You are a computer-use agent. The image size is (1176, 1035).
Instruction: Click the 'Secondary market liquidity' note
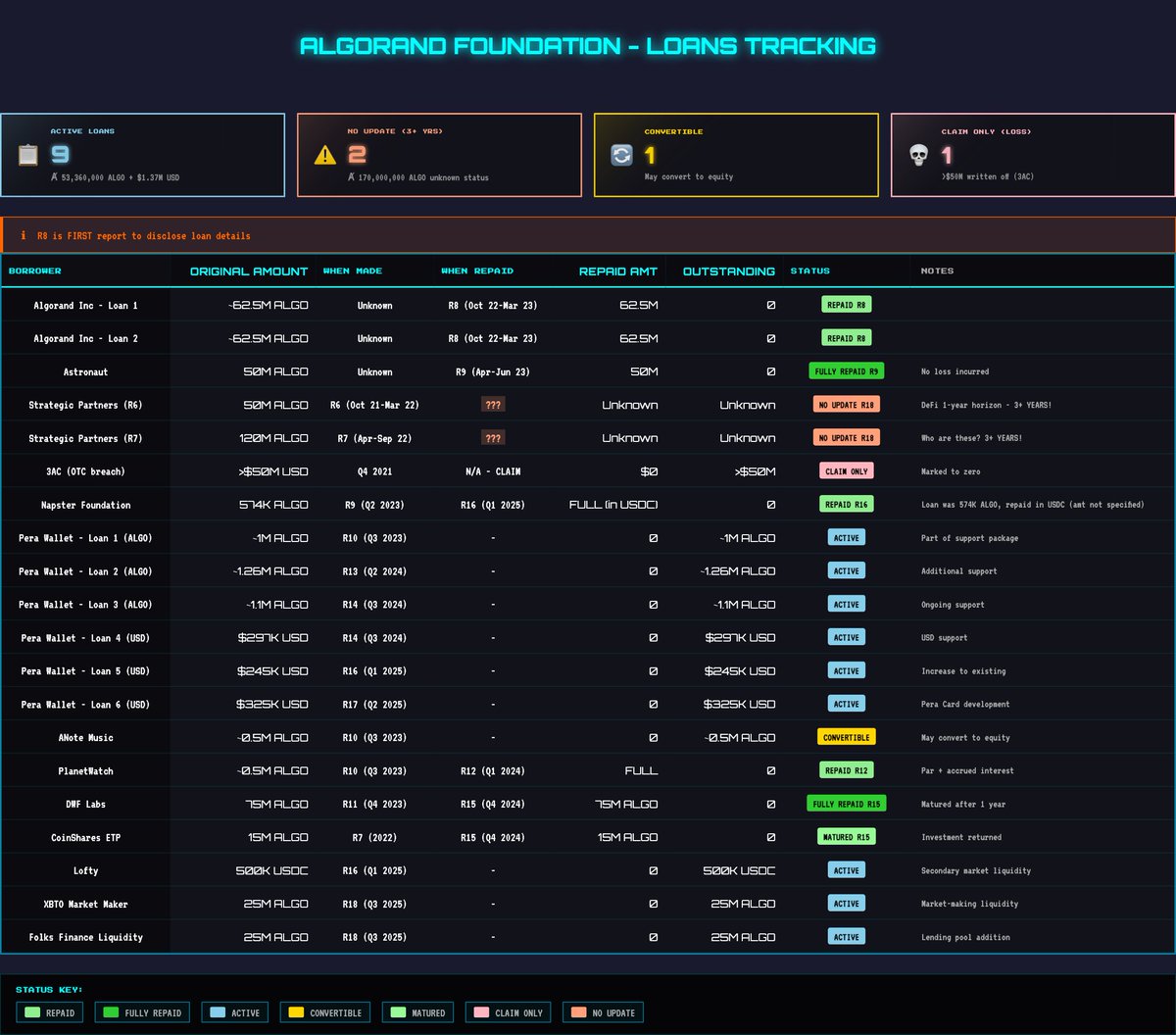pyautogui.click(x=976, y=870)
